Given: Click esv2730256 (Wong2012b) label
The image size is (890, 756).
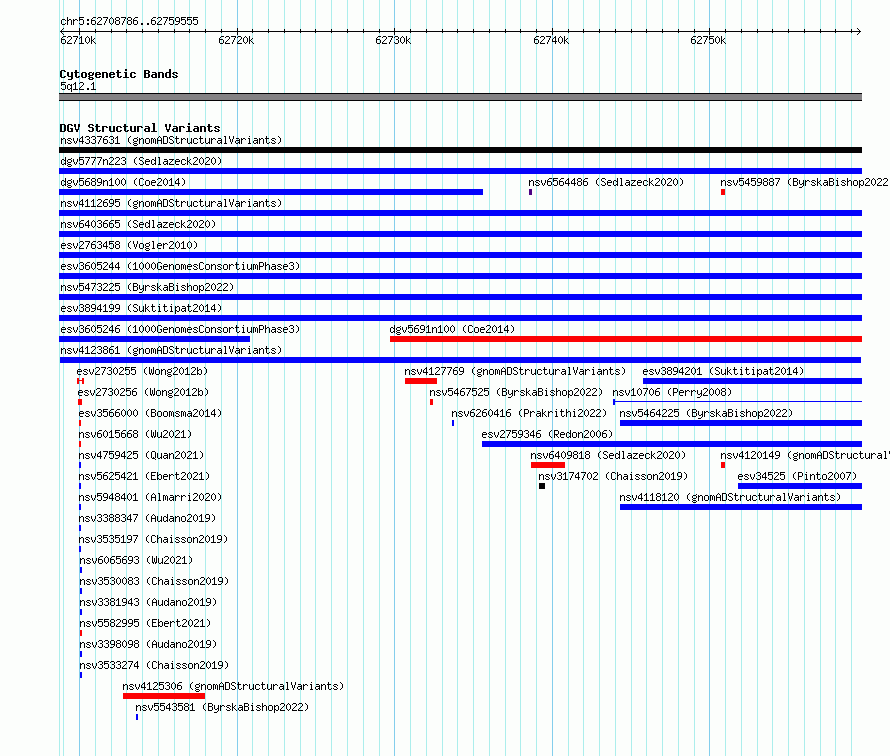Looking at the screenshot, I should 143,392.
